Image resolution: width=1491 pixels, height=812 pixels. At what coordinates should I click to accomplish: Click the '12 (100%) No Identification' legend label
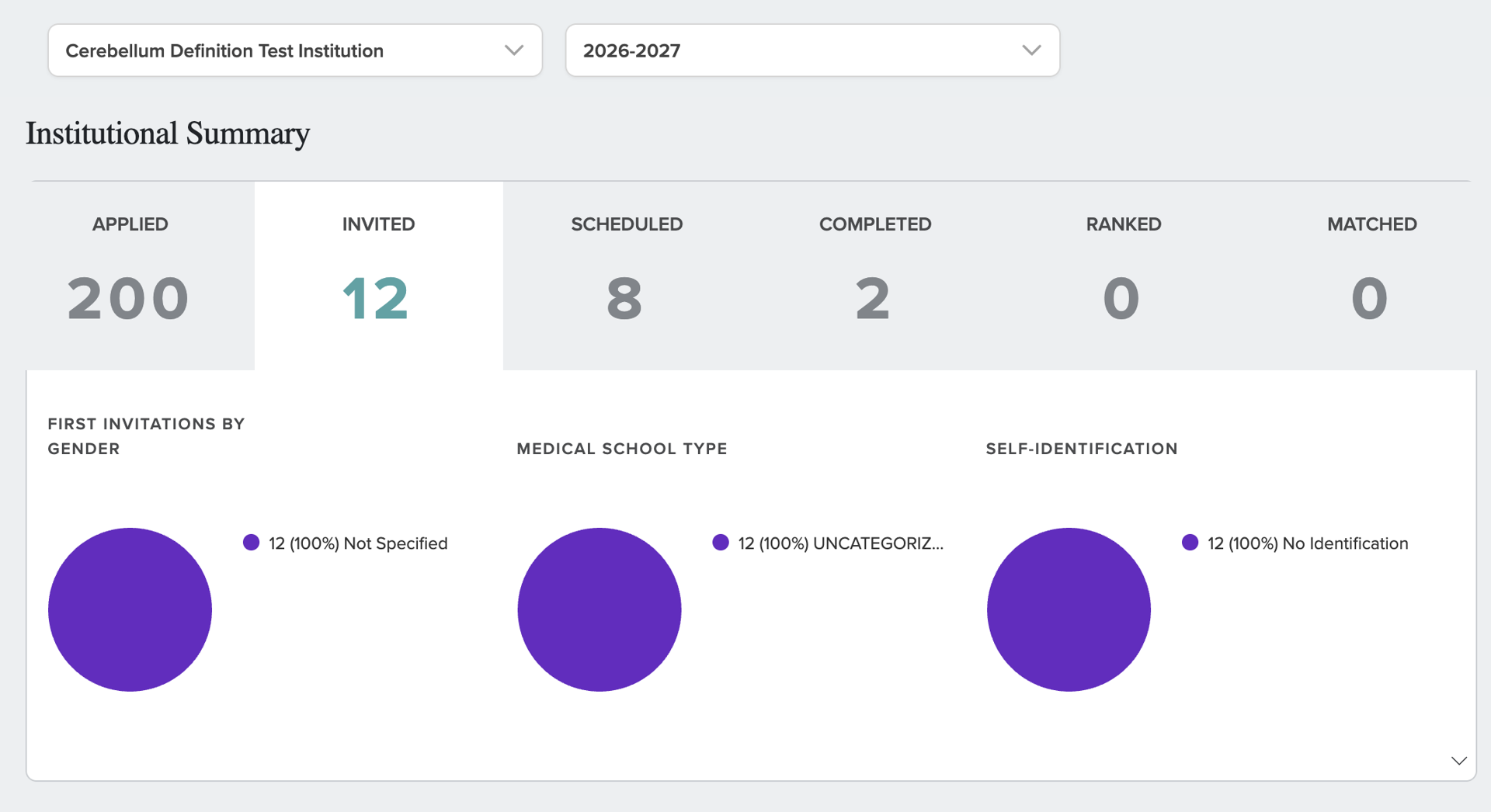pos(1308,543)
